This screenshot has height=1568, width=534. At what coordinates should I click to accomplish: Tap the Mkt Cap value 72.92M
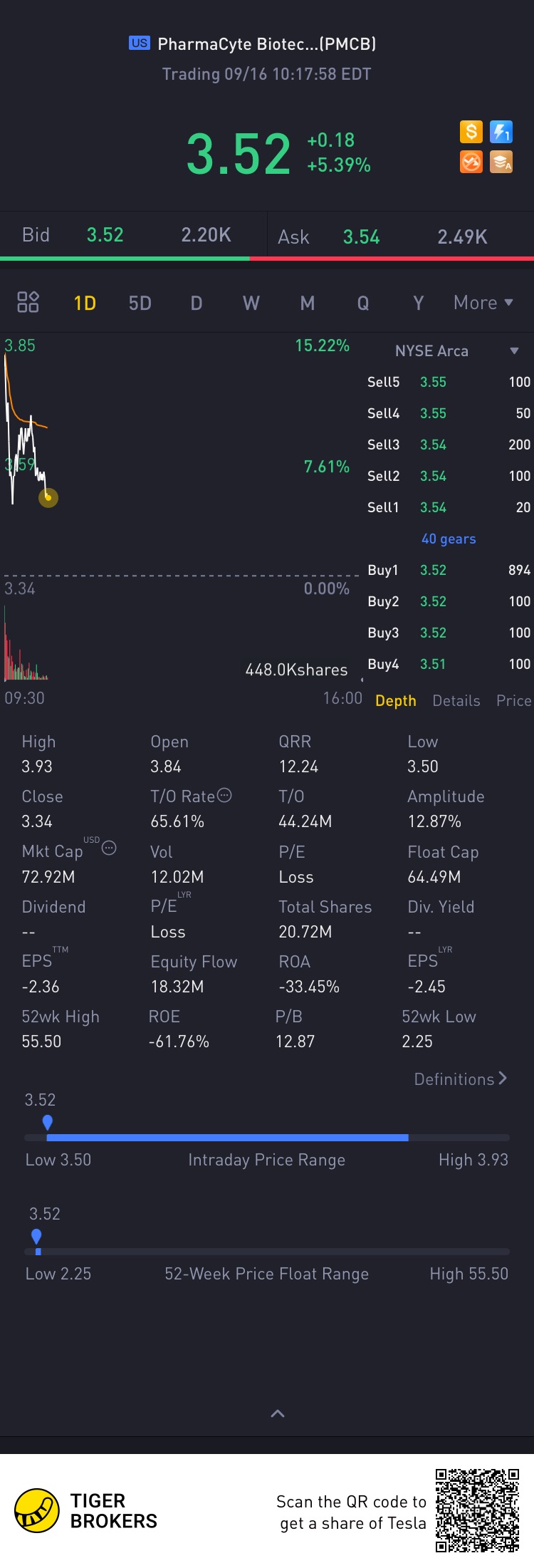48,877
